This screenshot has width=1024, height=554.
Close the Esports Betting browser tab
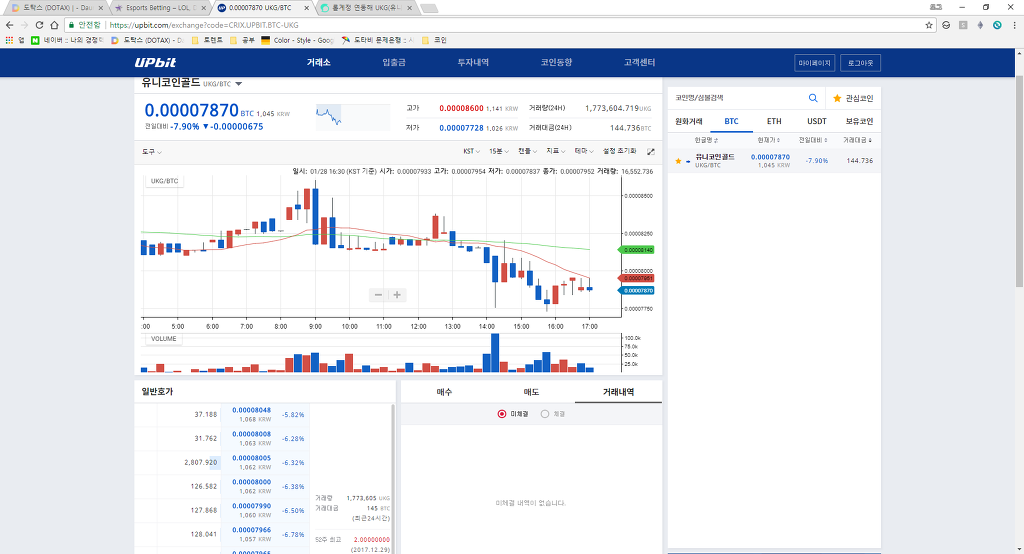click(204, 8)
